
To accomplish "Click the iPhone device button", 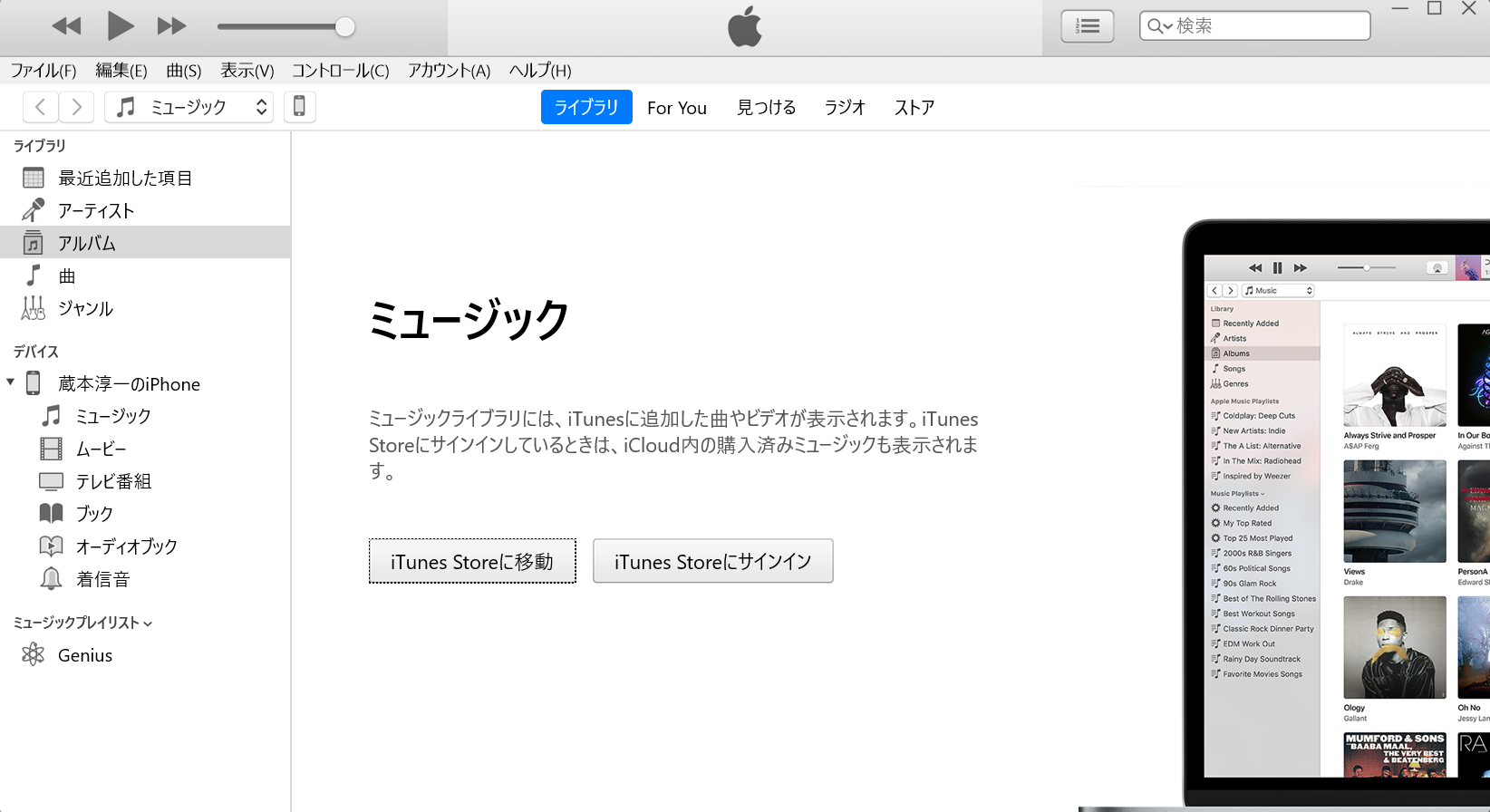I will click(x=299, y=107).
